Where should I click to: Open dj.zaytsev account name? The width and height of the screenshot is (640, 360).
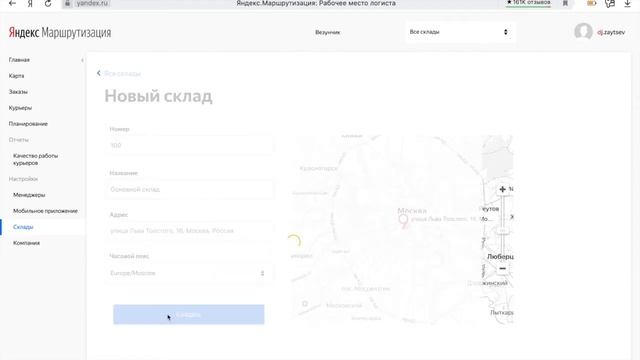pos(611,32)
